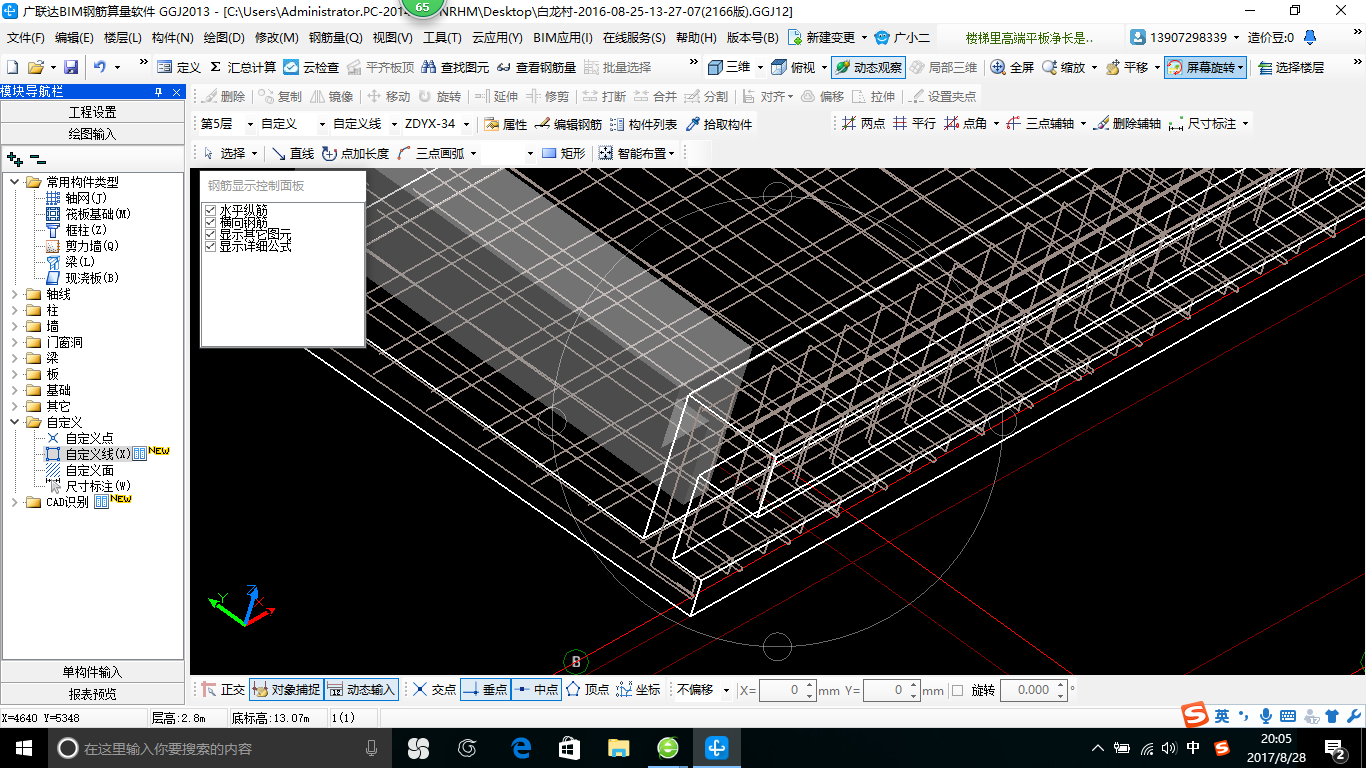Click the expand-all plus icon in navigator
The width and height of the screenshot is (1366, 768).
(14, 158)
